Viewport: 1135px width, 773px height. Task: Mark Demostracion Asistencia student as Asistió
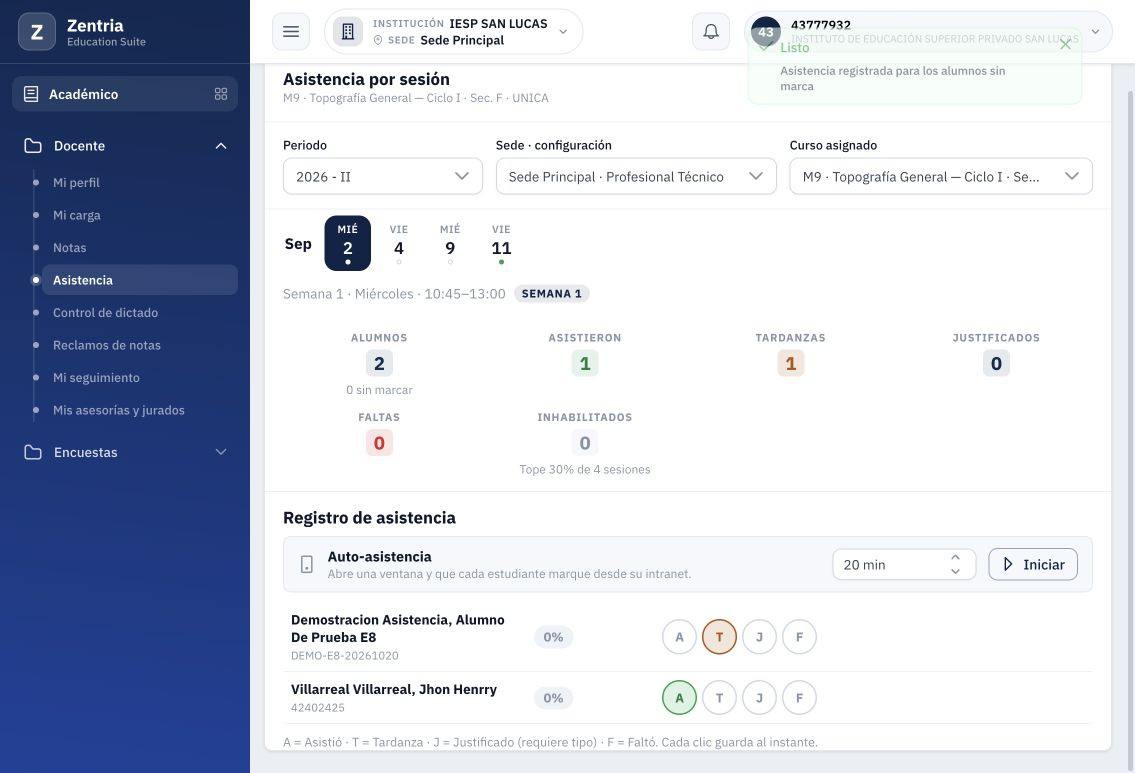pos(679,637)
